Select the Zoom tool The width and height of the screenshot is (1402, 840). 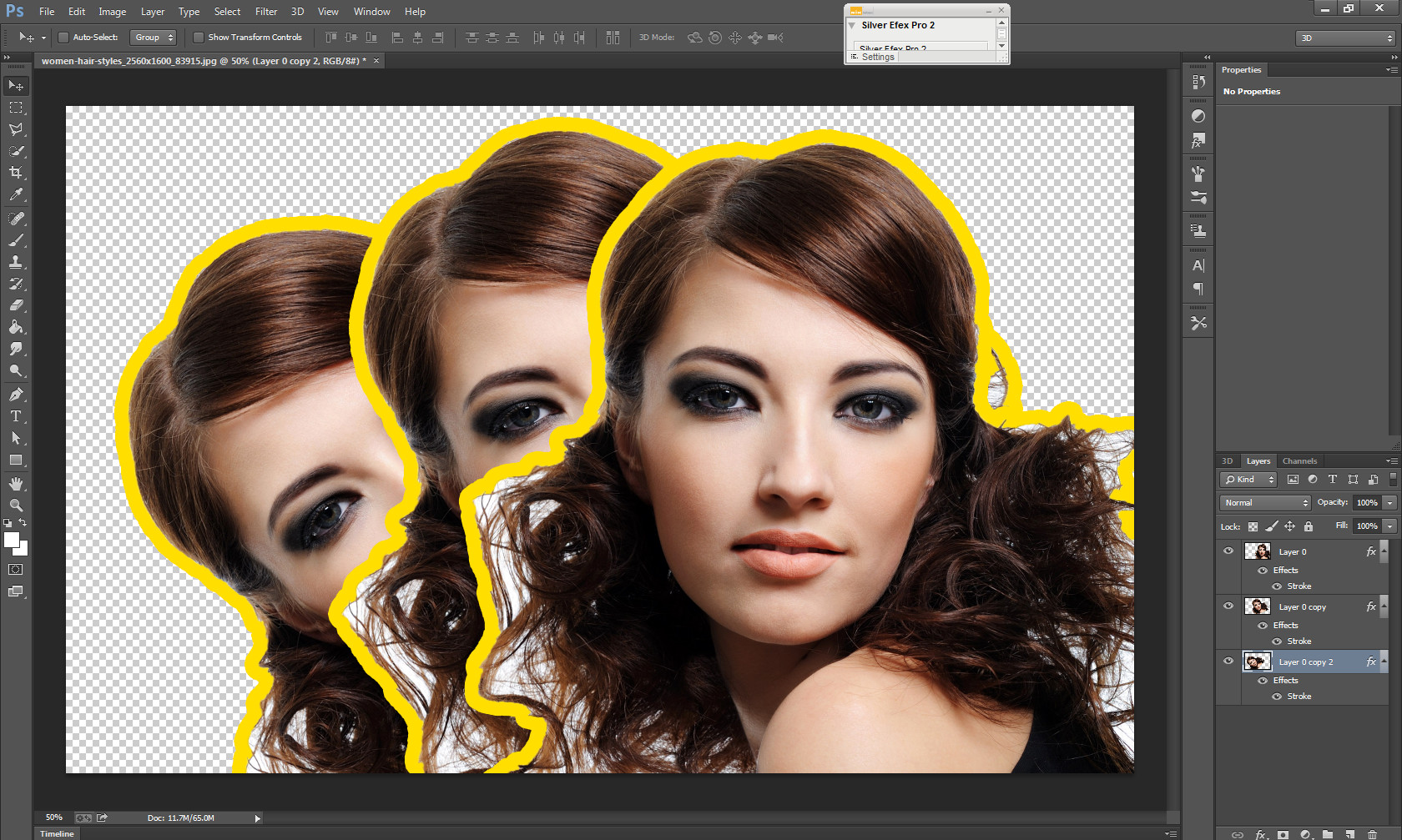pyautogui.click(x=16, y=506)
